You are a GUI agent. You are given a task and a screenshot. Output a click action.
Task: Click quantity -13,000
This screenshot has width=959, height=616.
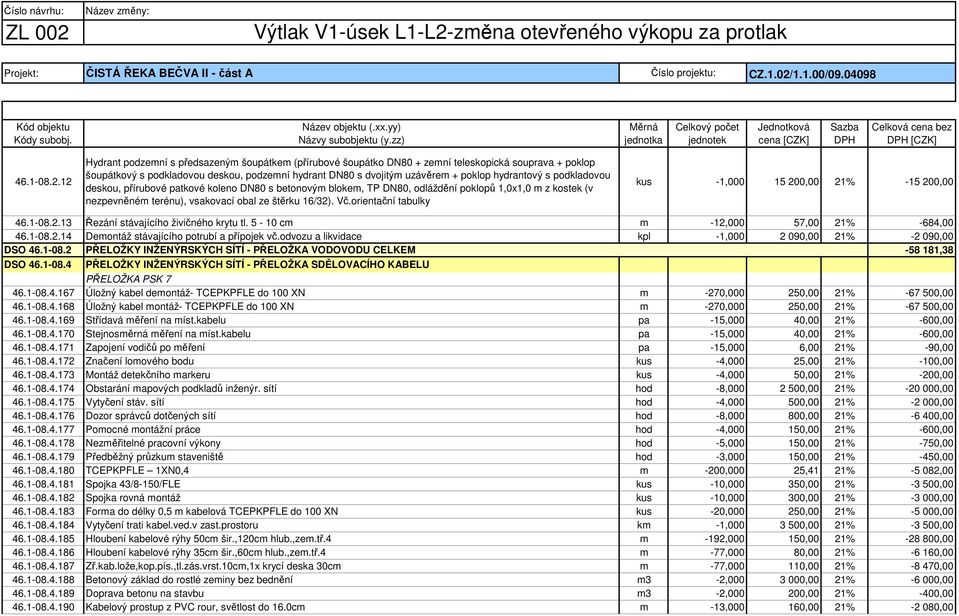coord(728,606)
